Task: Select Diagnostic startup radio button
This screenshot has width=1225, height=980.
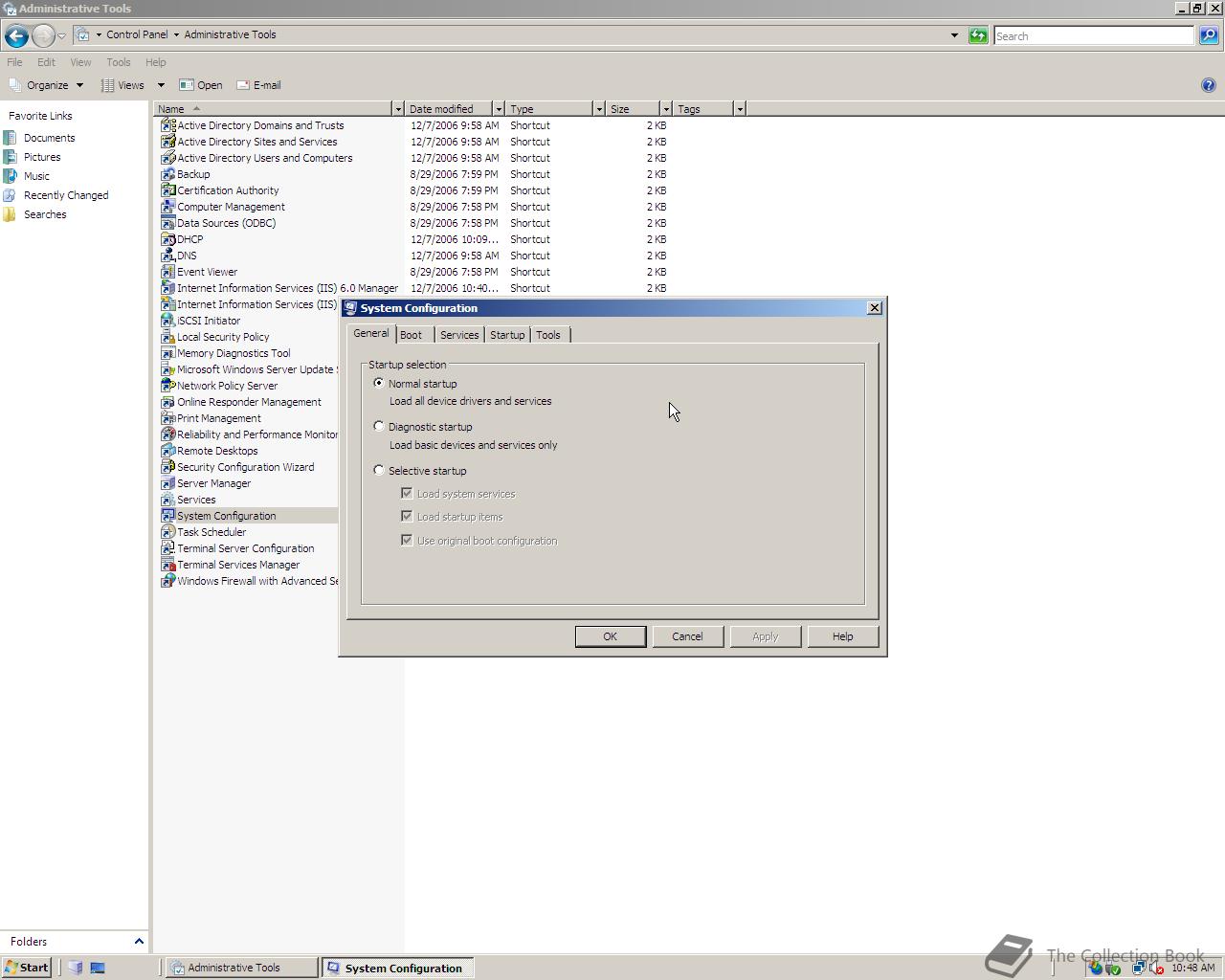Action: click(379, 427)
